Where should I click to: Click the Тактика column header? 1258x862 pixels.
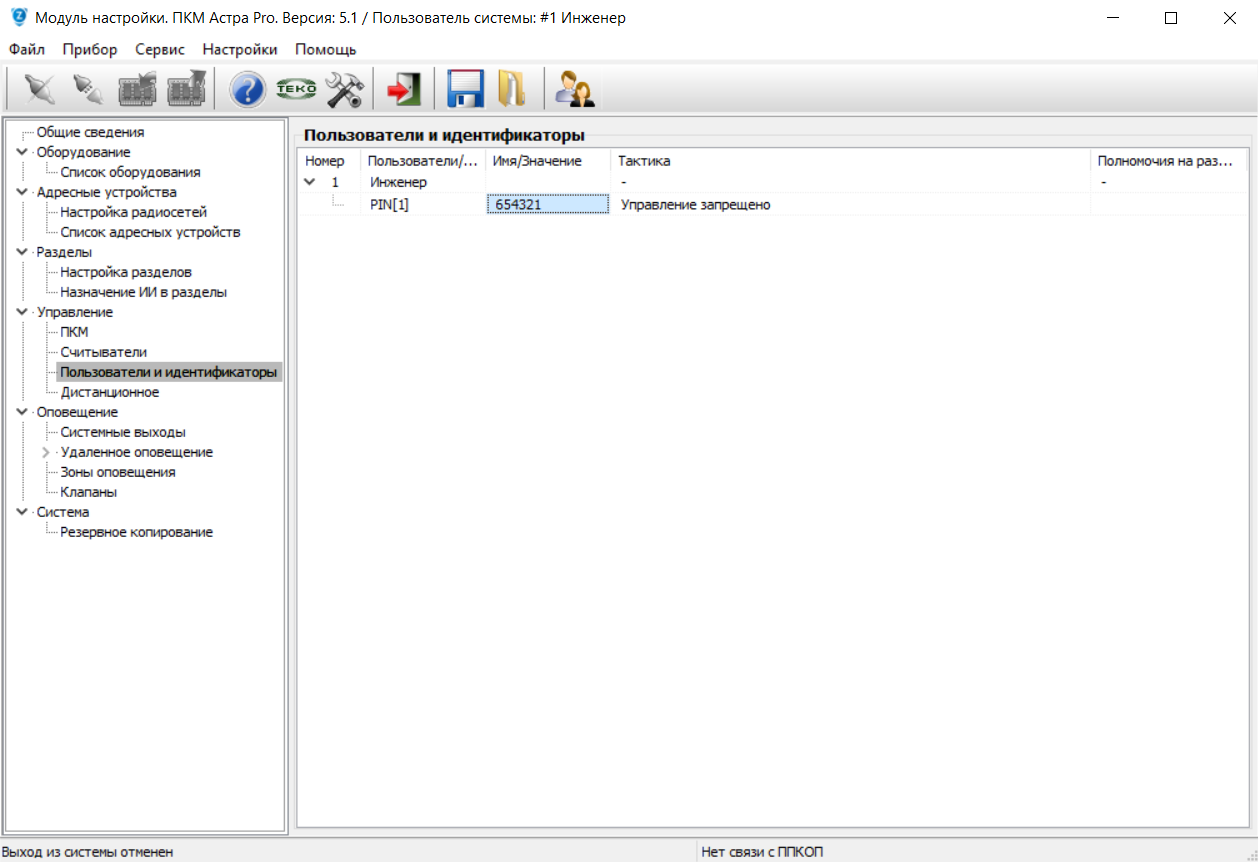(644, 161)
